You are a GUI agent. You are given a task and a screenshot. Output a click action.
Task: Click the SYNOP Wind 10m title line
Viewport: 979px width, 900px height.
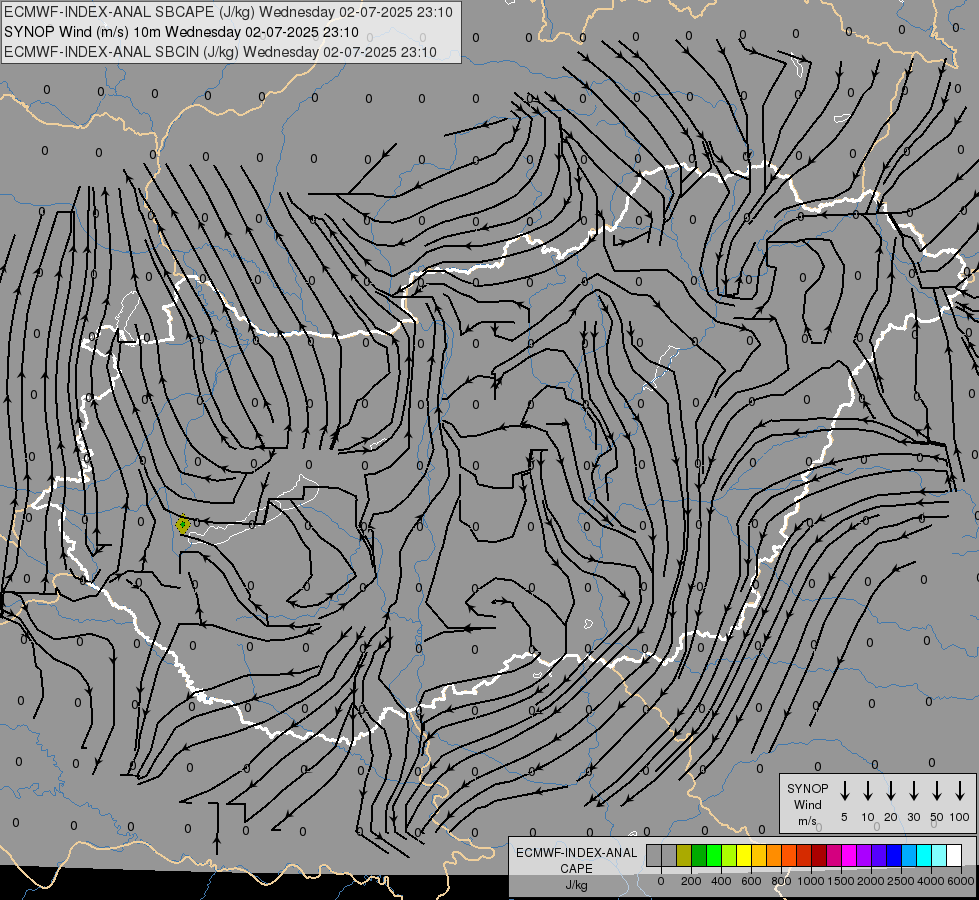pyautogui.click(x=182, y=32)
